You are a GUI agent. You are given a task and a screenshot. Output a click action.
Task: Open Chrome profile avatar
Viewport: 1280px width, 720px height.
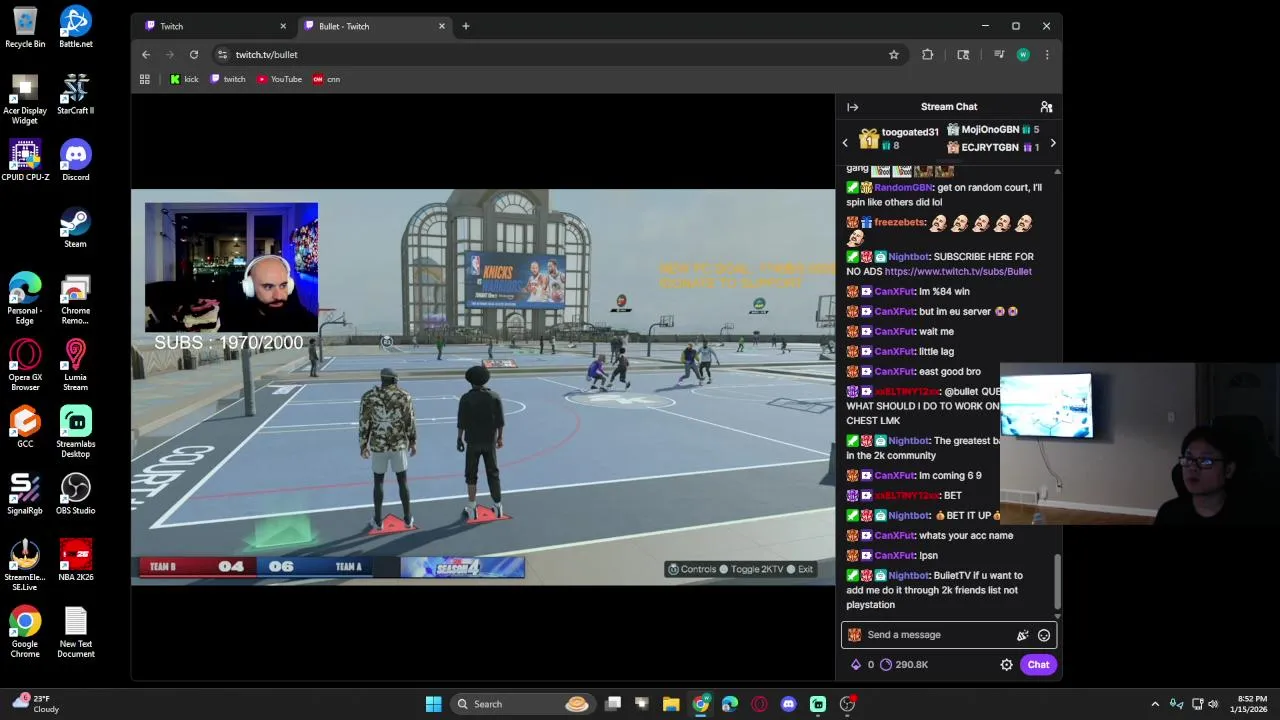(1023, 55)
